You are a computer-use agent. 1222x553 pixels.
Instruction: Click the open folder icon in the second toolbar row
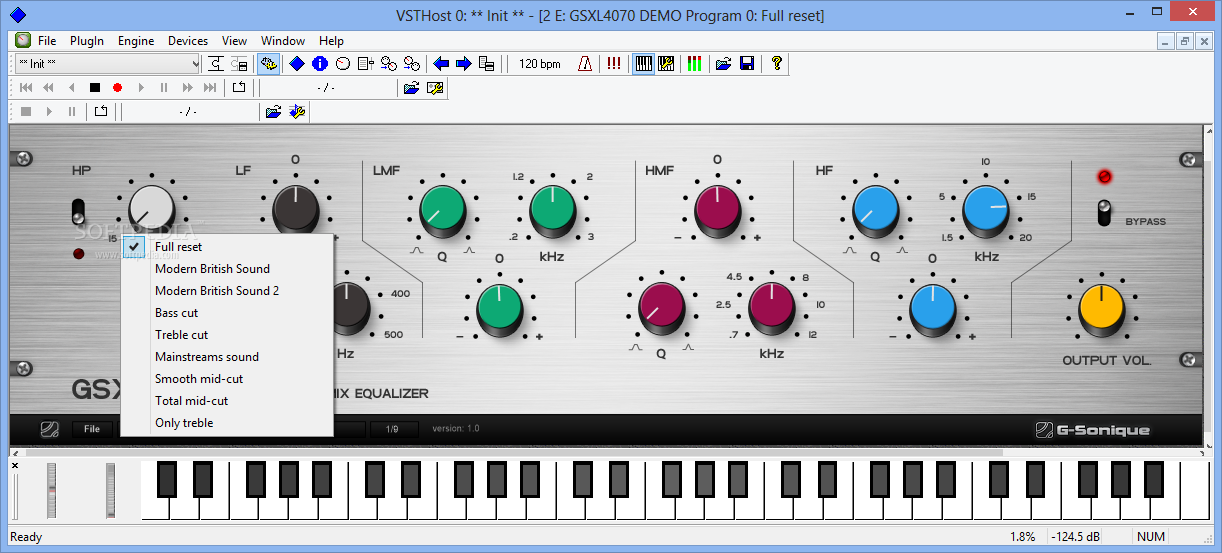coord(411,87)
